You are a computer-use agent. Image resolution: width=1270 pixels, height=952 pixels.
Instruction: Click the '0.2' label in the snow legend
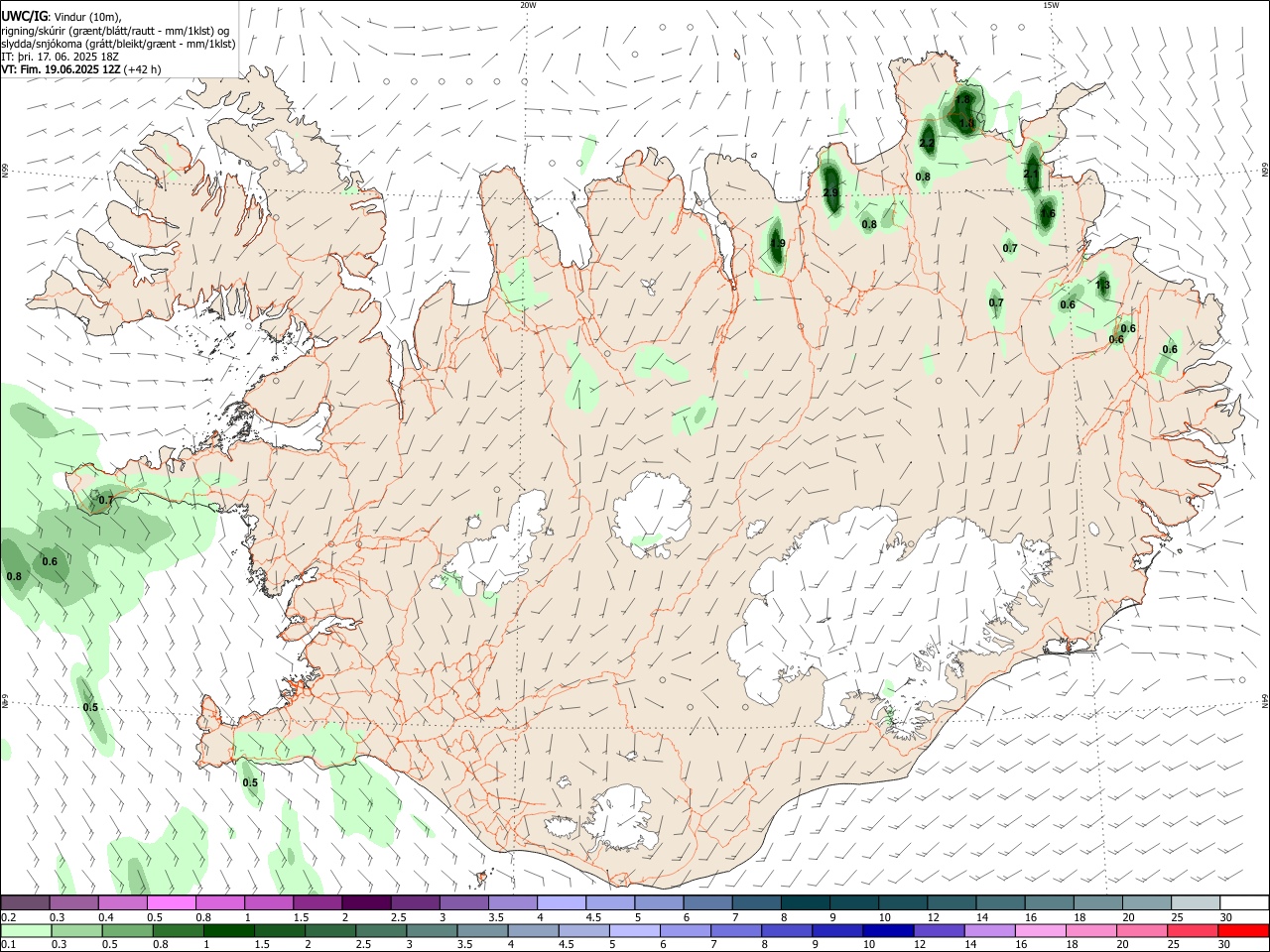(x=8, y=917)
